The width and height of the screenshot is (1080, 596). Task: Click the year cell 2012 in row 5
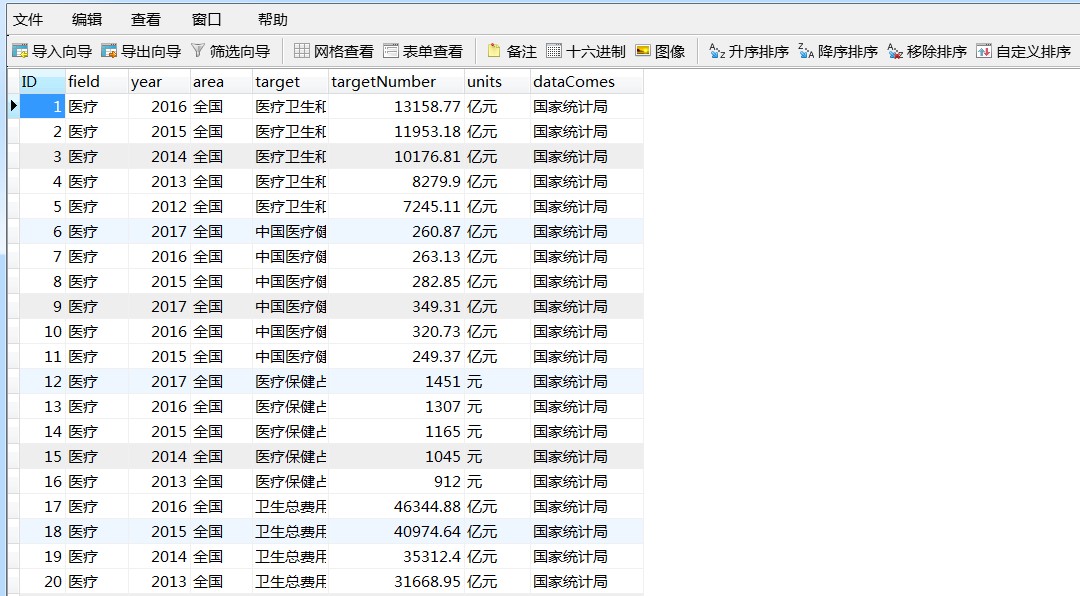coord(159,207)
